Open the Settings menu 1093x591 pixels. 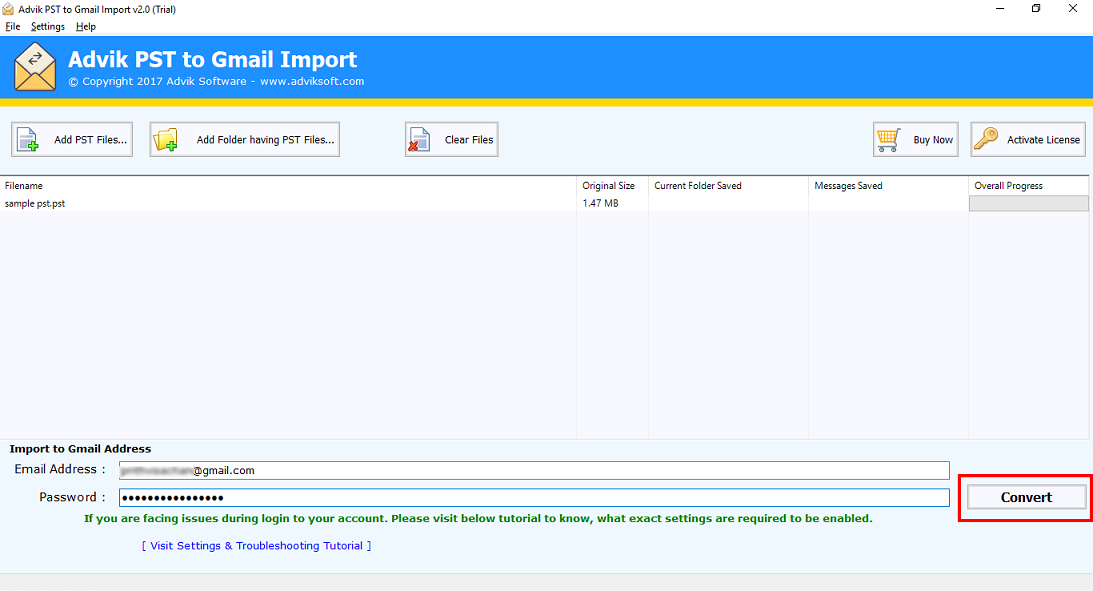coord(47,26)
